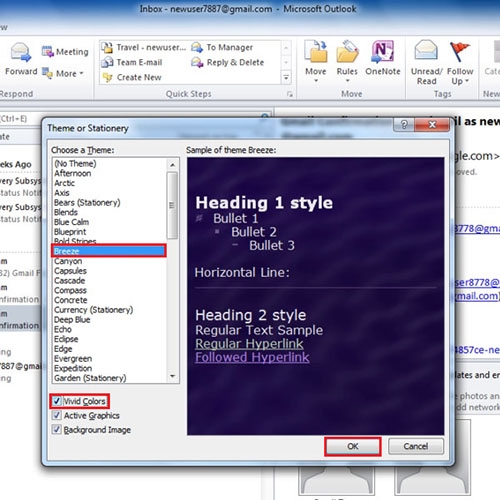Screen dimensions: 500x500
Task: Click the right contact photo placeholder
Action: click(432, 481)
